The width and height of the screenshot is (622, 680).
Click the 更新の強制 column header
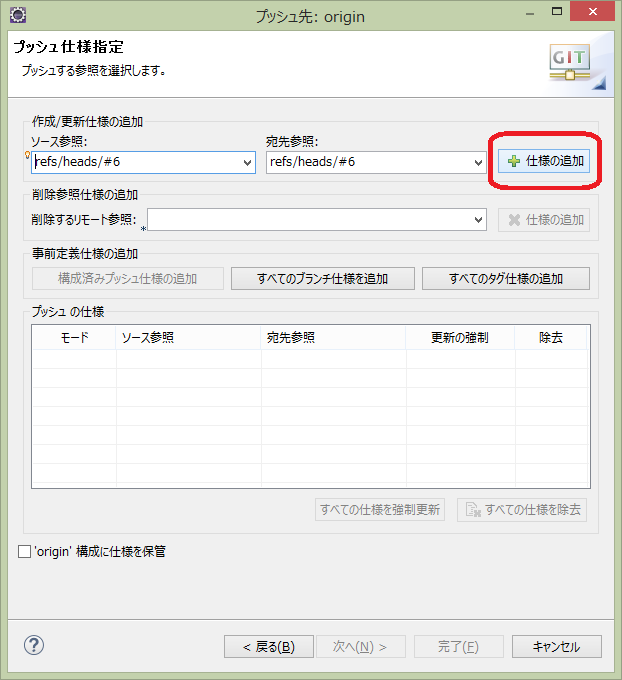(x=460, y=337)
